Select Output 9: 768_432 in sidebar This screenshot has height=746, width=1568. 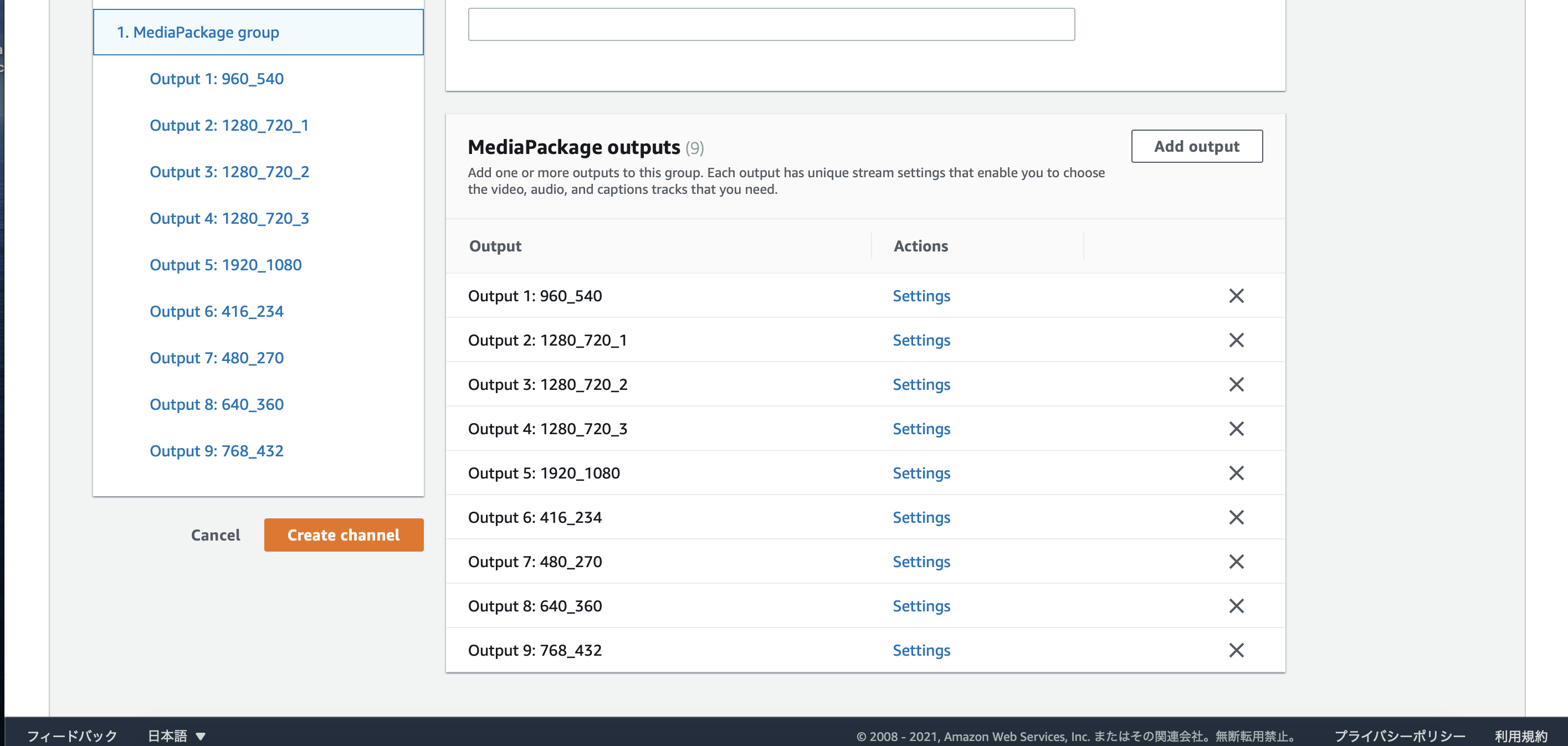(x=217, y=451)
